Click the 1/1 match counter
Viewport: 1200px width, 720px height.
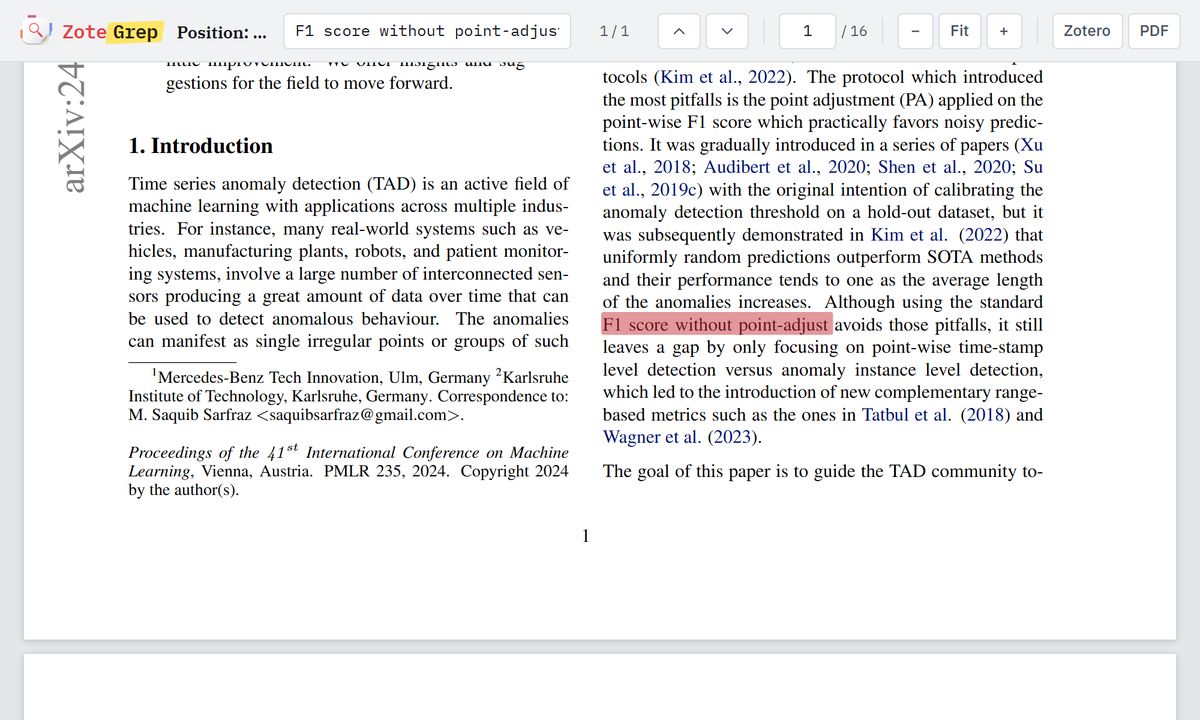614,31
